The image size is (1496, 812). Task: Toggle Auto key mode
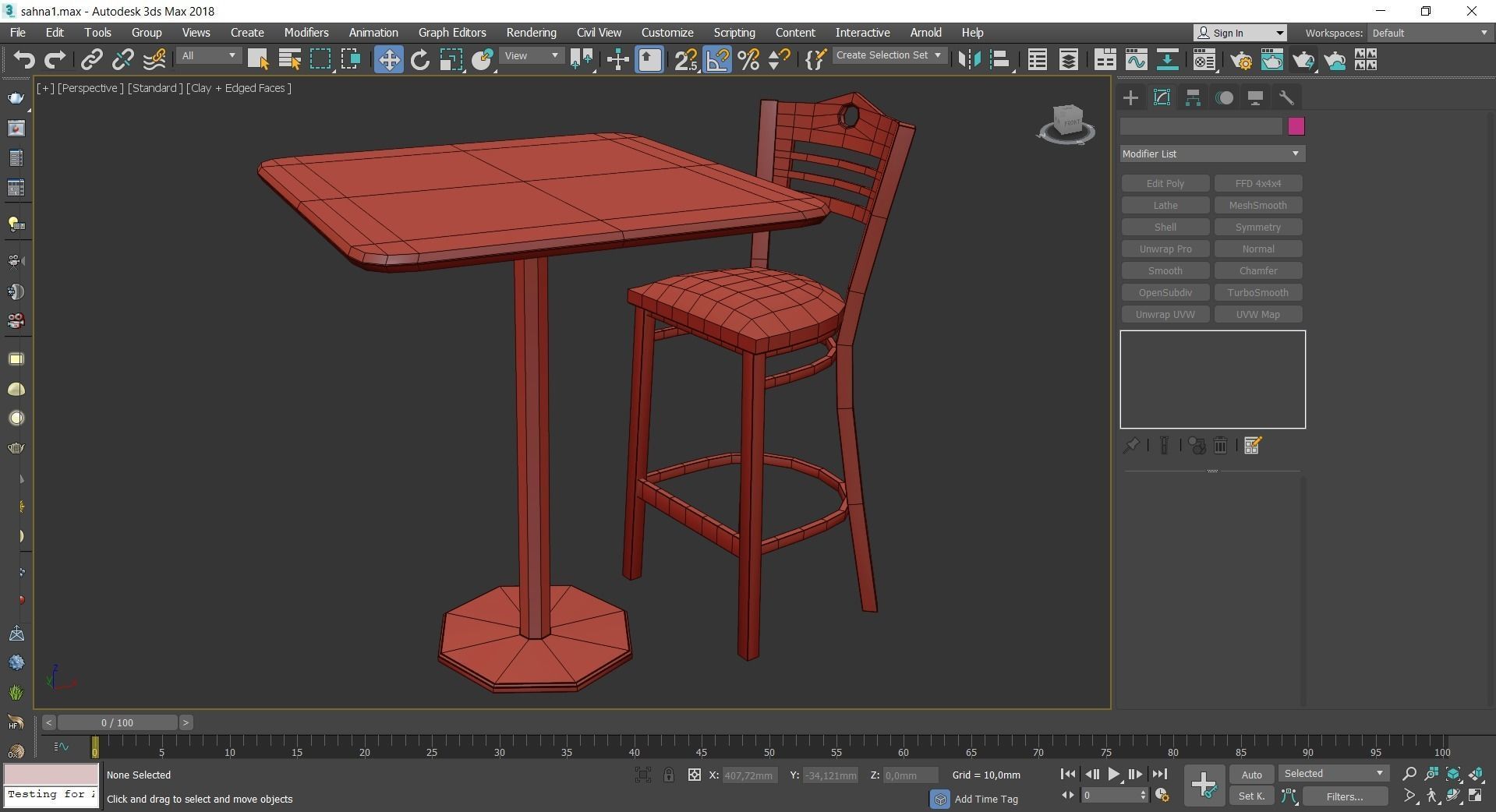pos(1251,775)
